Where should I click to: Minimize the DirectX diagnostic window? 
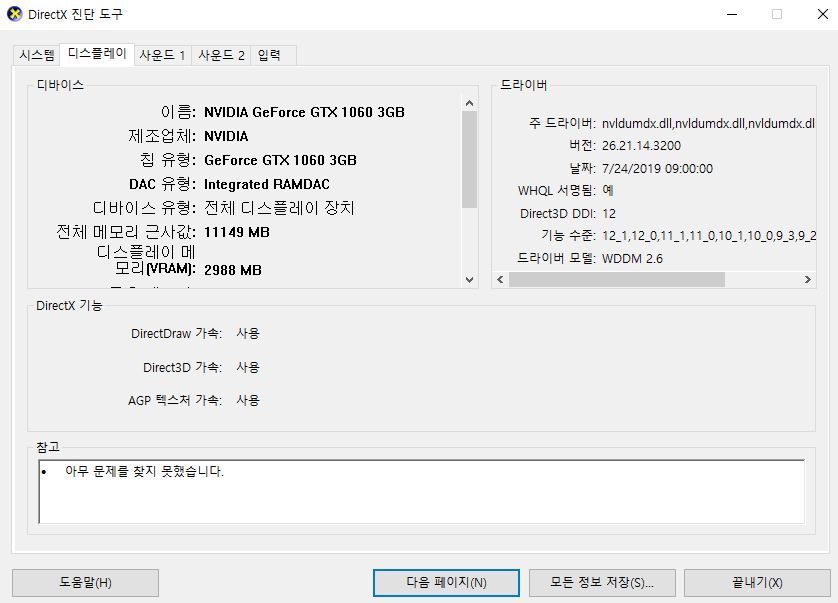point(727,15)
